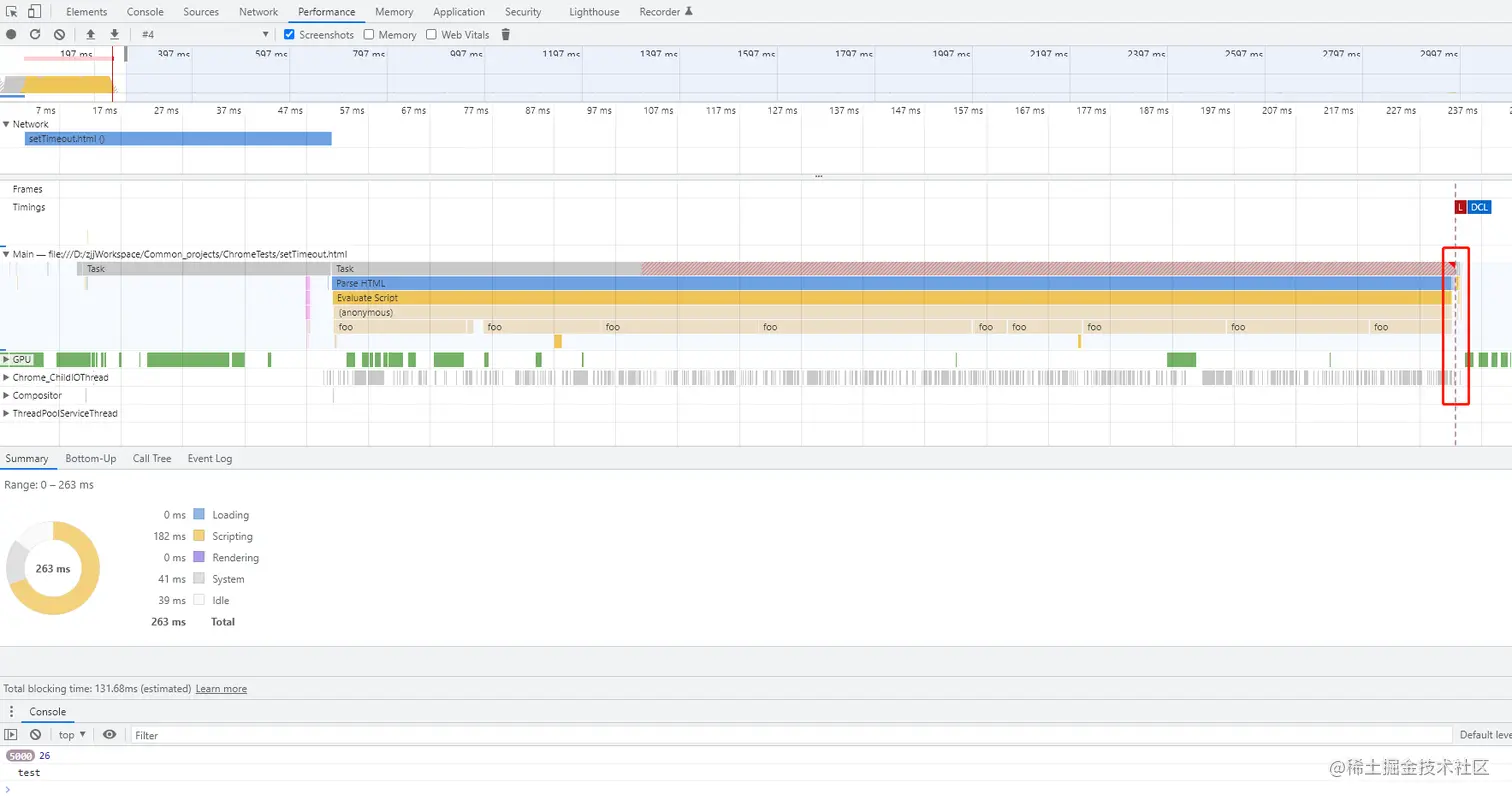This screenshot has height=800, width=1512.
Task: Toggle the device toolbar icon
Action: (34, 12)
